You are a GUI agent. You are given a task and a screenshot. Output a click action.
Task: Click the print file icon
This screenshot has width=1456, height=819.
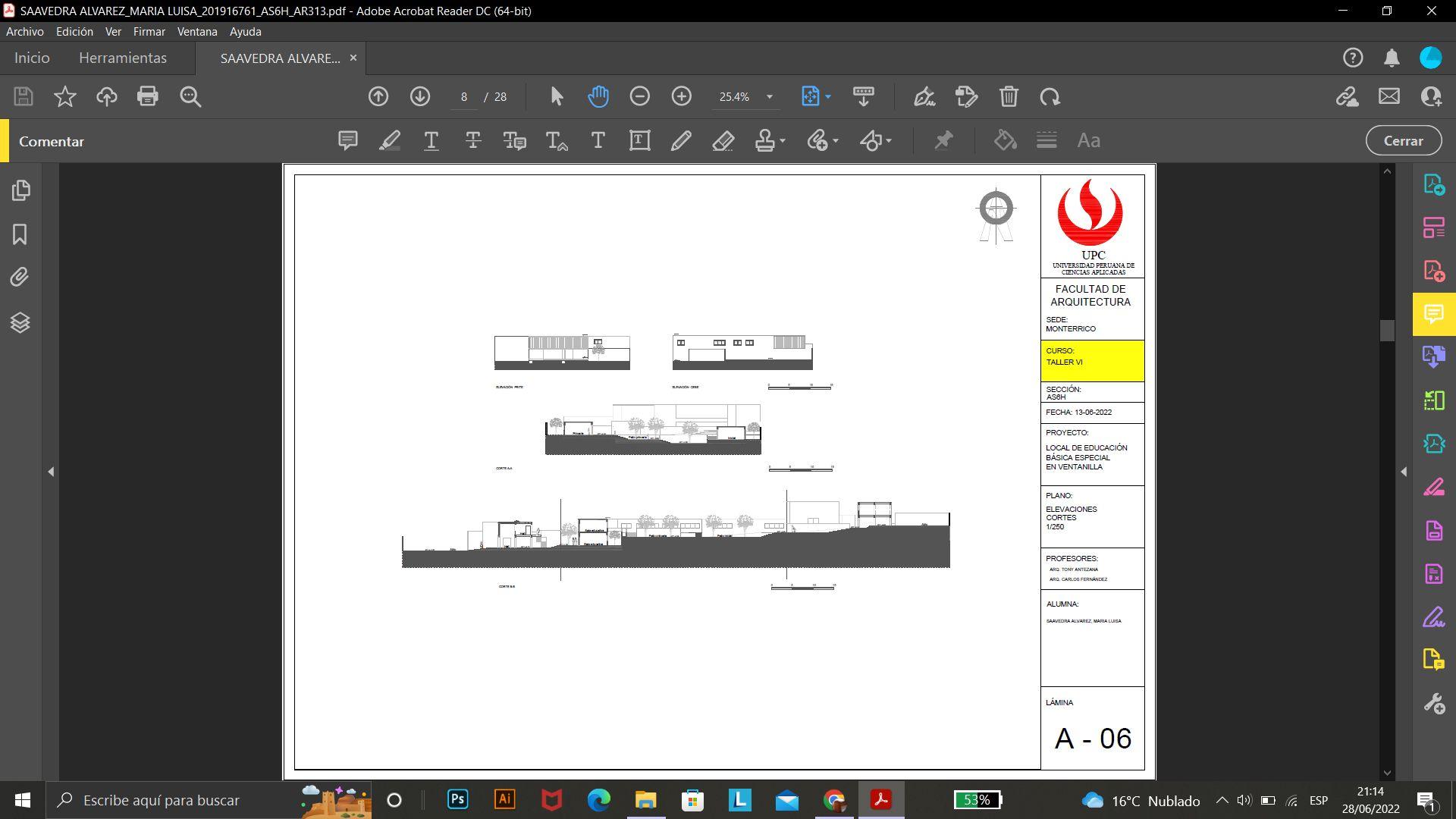tap(148, 96)
